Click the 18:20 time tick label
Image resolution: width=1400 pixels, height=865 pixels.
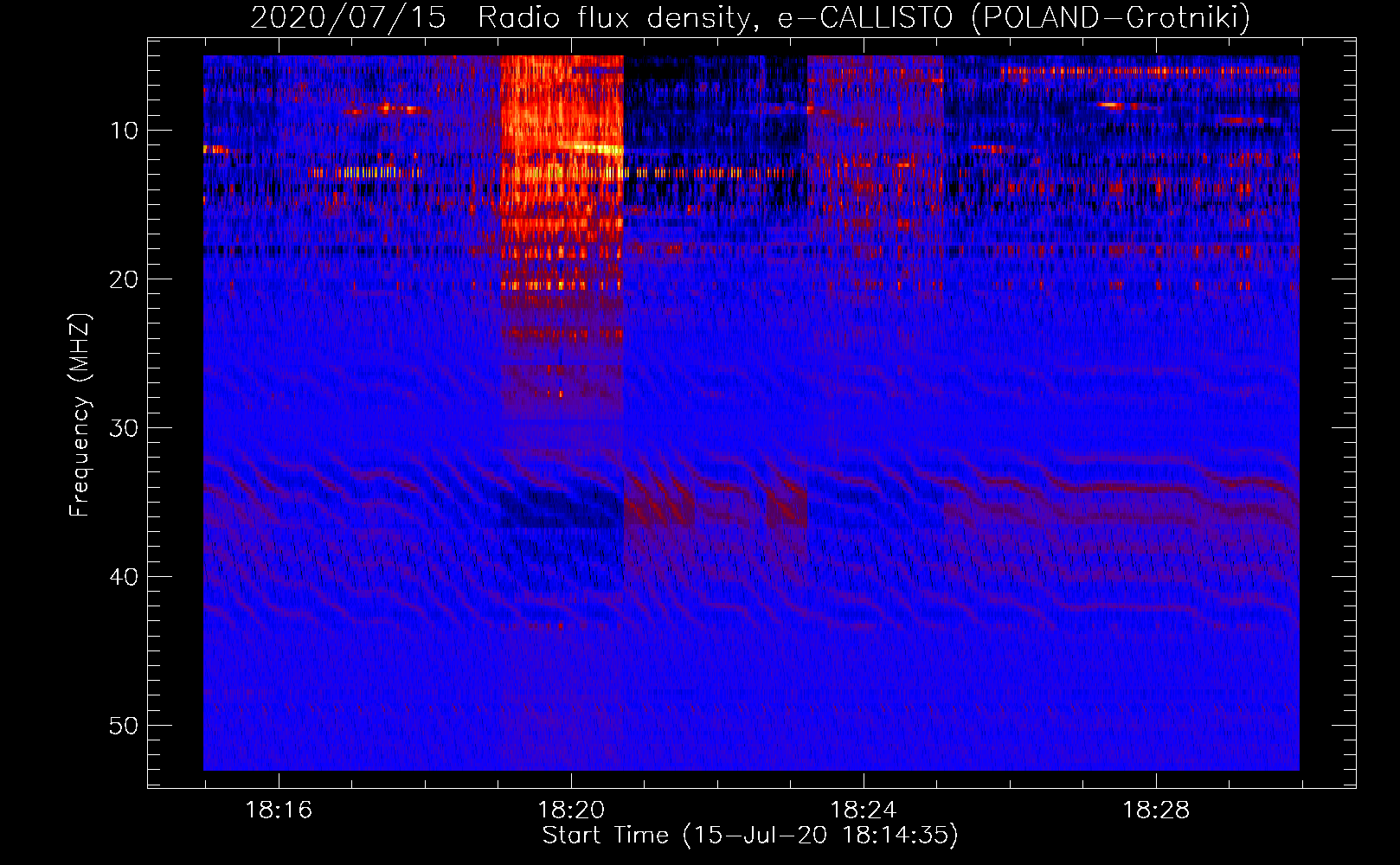coord(571,811)
